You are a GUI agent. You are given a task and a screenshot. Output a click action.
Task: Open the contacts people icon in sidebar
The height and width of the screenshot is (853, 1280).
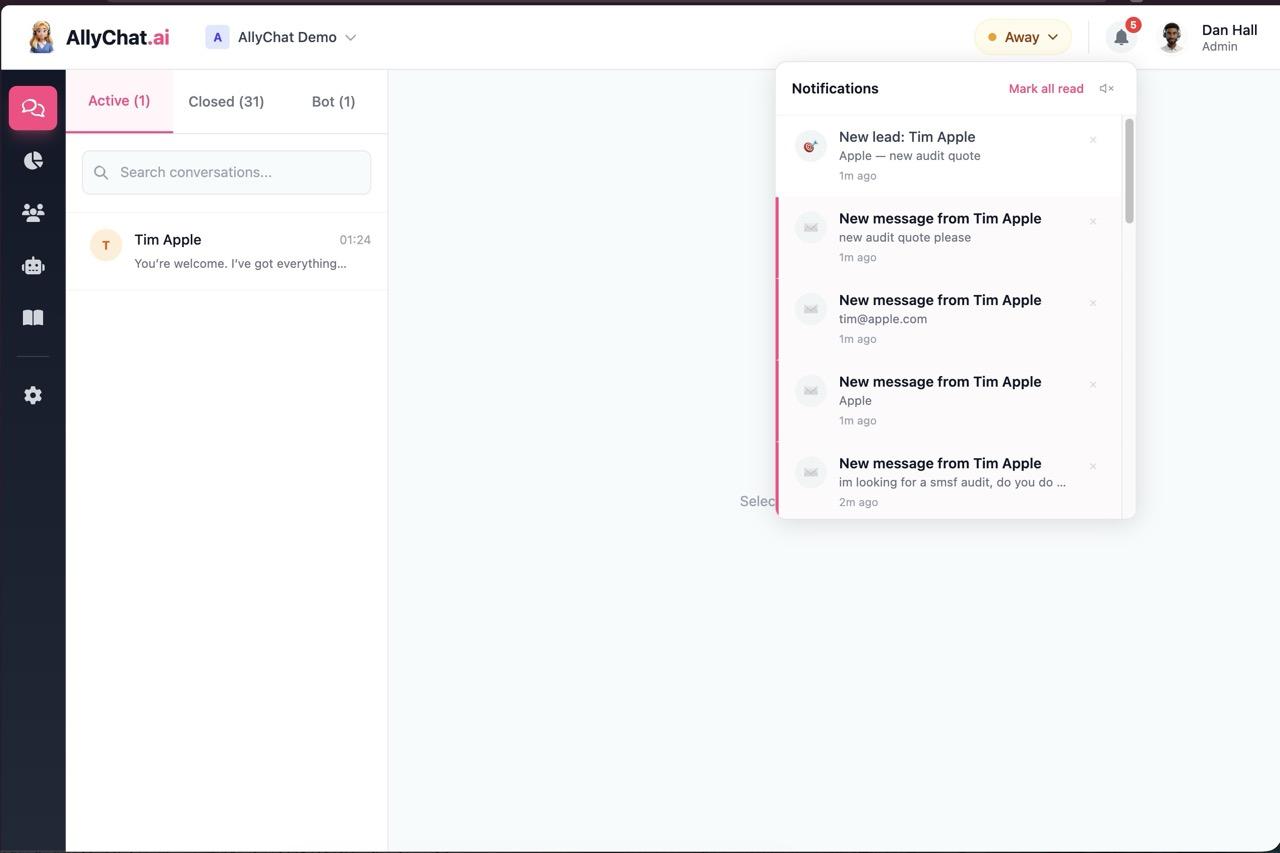[x=33, y=213]
